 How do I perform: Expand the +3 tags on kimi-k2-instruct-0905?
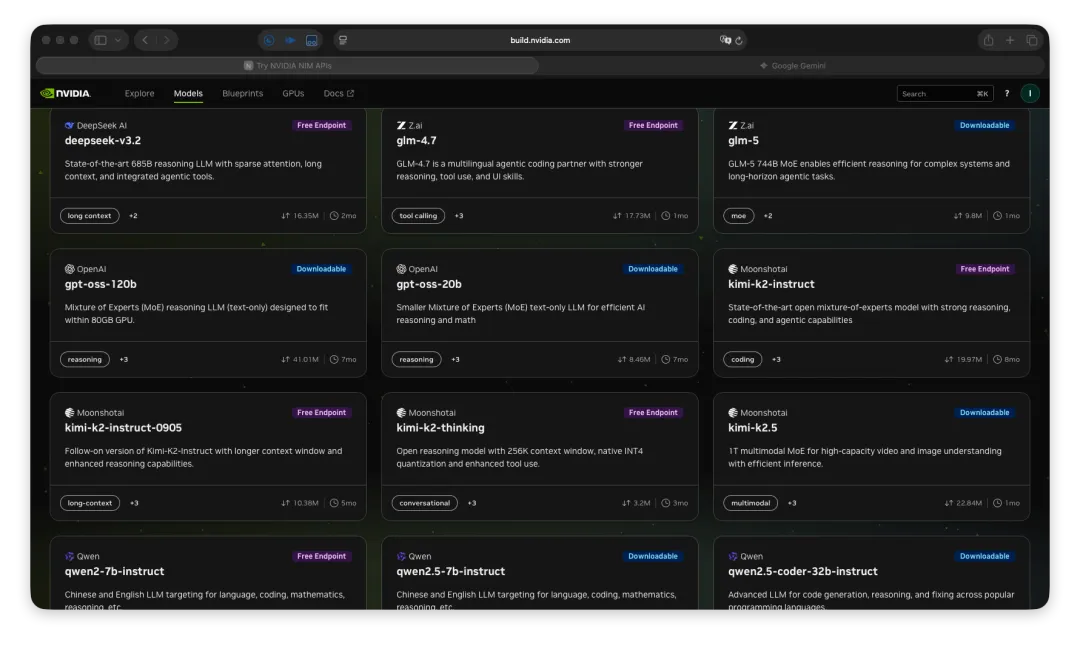coord(134,503)
